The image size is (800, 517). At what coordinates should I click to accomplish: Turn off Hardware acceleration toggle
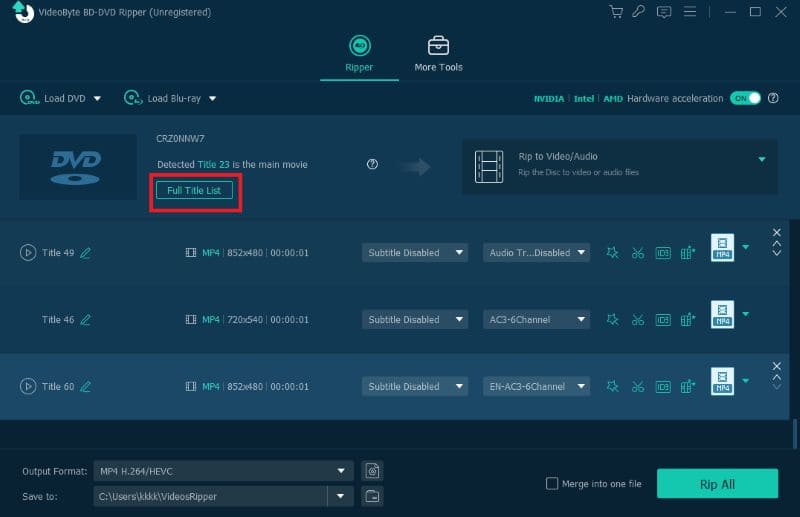pyautogui.click(x=745, y=98)
